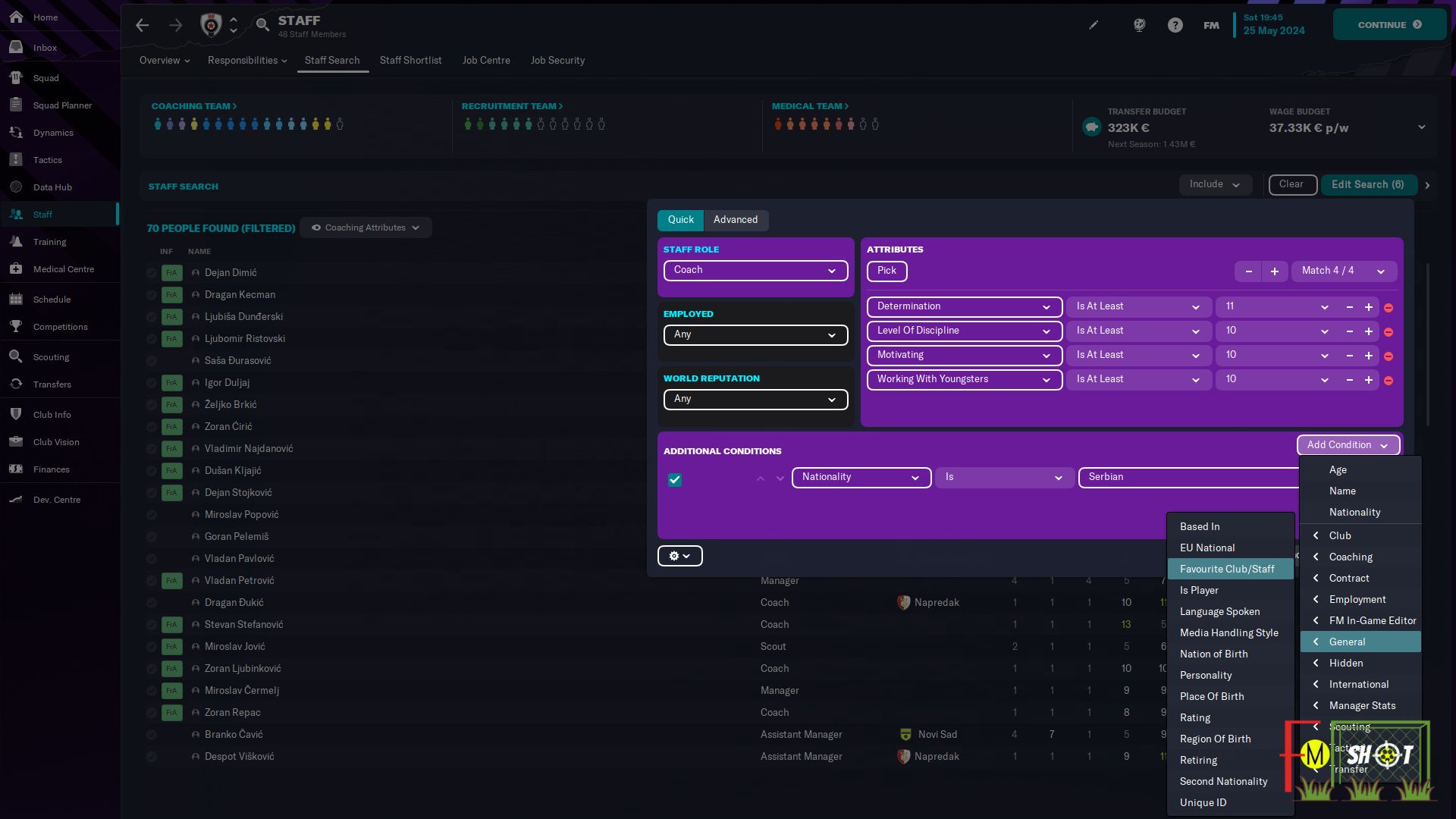Open the Medical Team link
The image size is (1456, 819).
click(x=810, y=106)
